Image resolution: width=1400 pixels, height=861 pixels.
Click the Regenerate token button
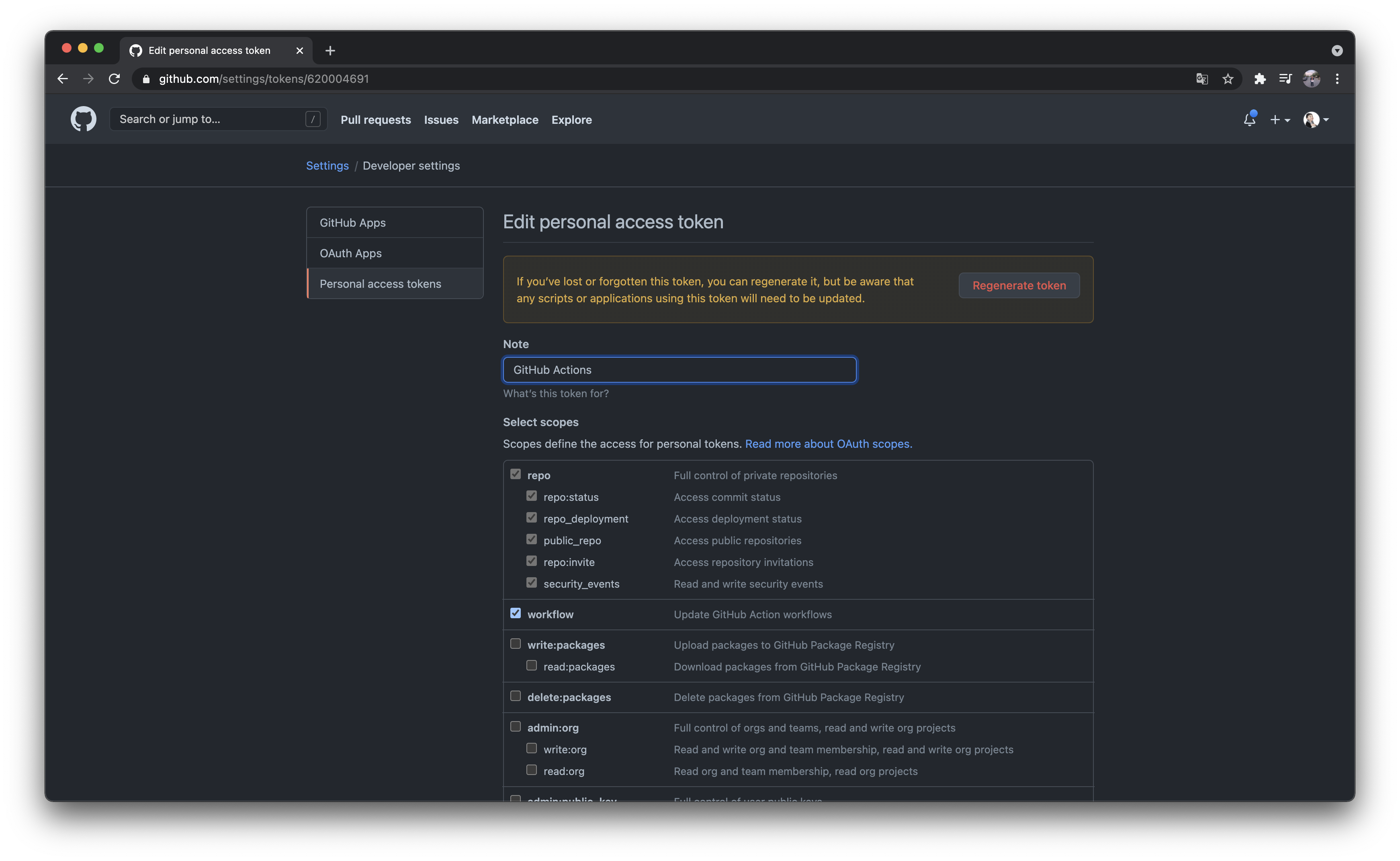pyautogui.click(x=1019, y=285)
